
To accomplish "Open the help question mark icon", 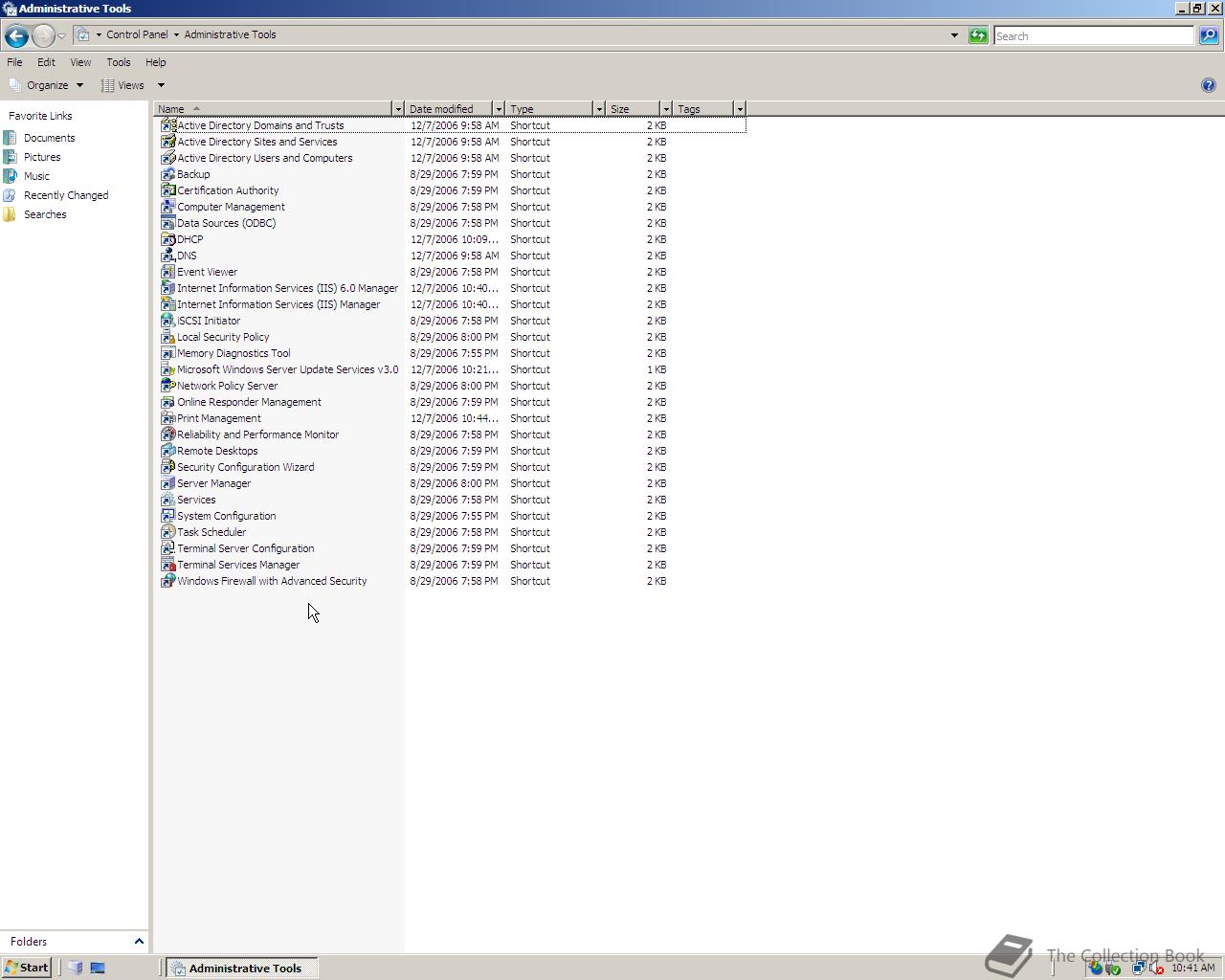I will pyautogui.click(x=1208, y=85).
